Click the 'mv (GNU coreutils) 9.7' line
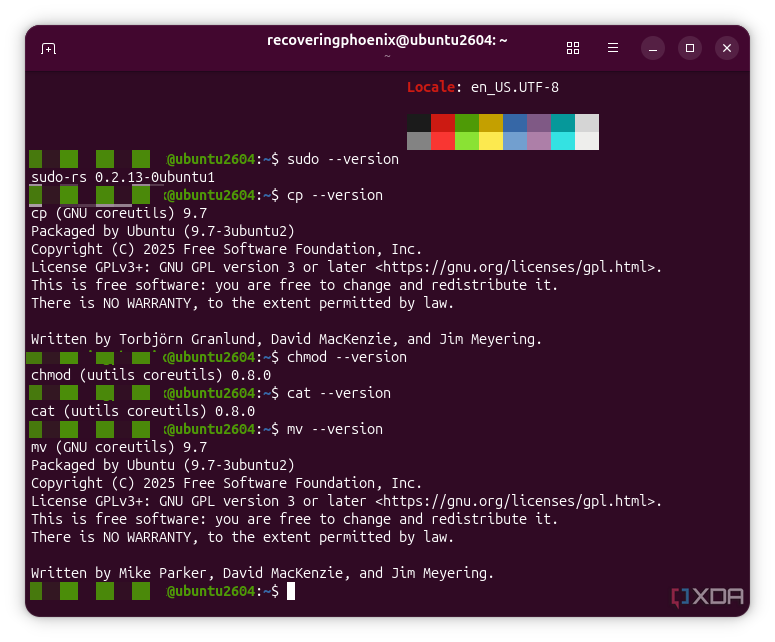 (x=119, y=447)
